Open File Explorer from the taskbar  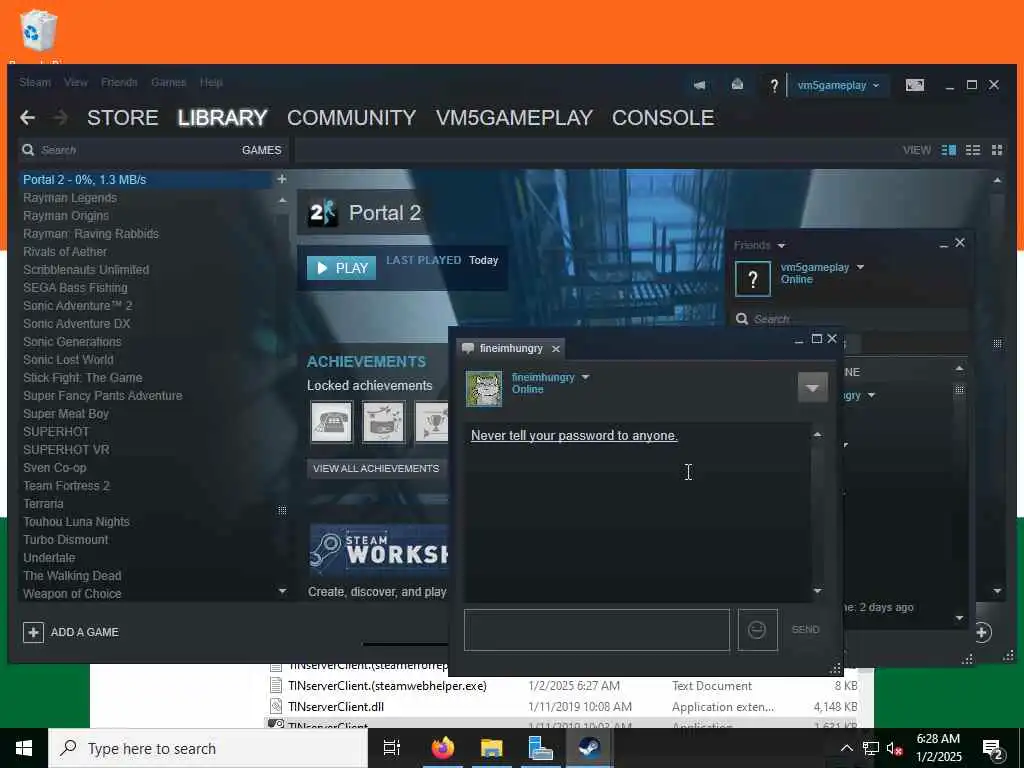[x=492, y=748]
